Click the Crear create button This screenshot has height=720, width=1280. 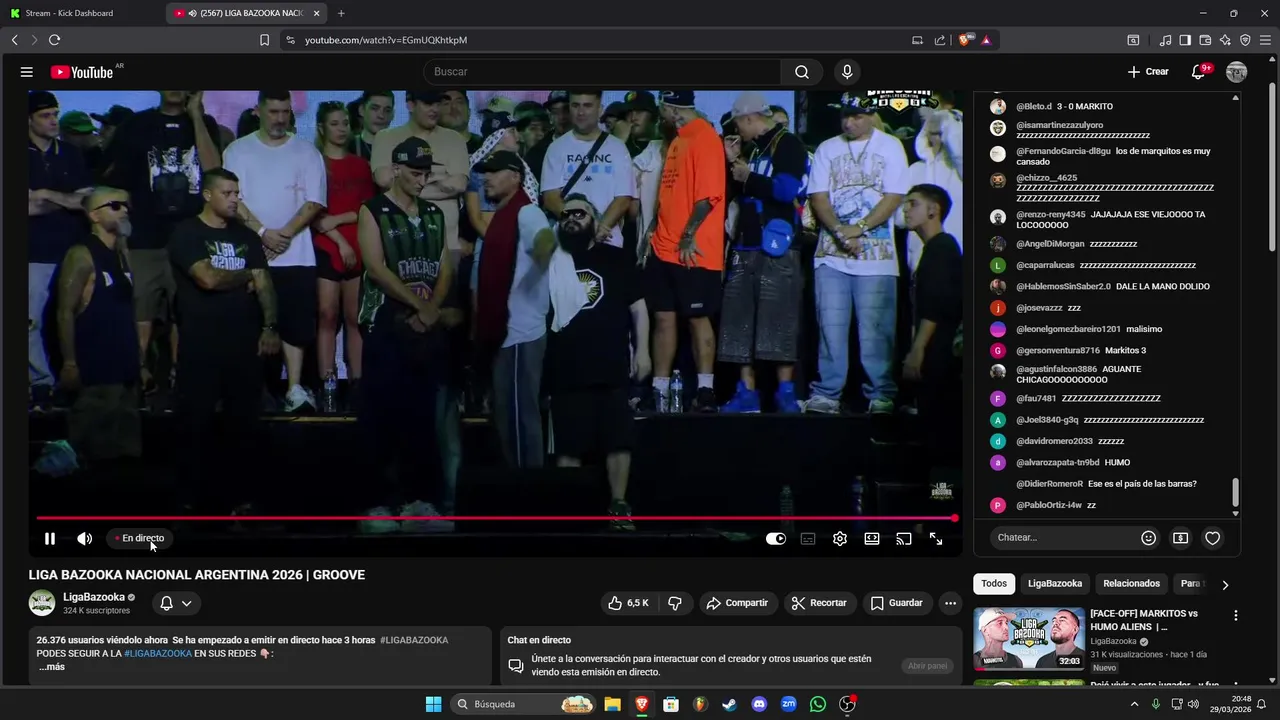1147,72
